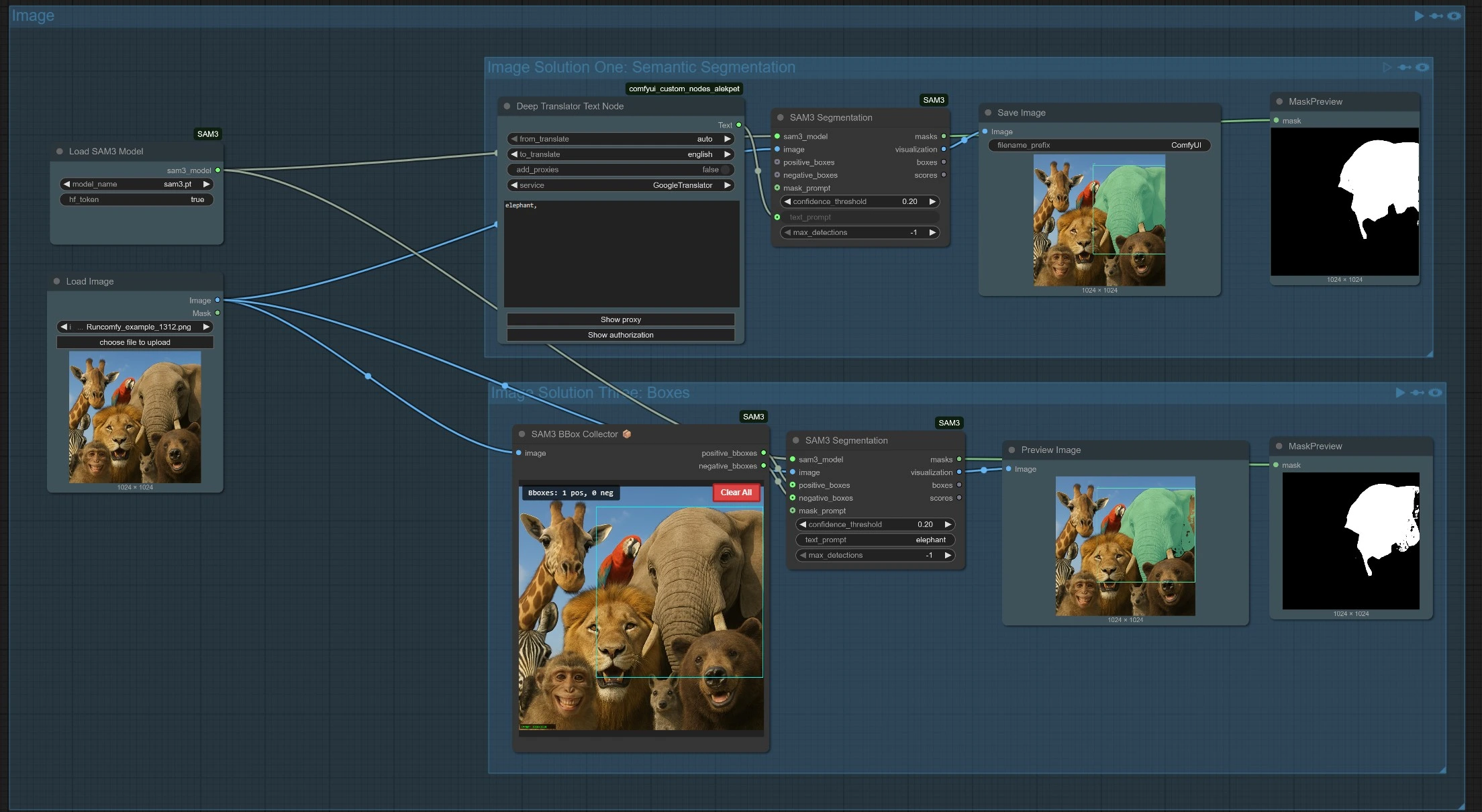
Task: Click the cube icon beside SAM3 BBox Collector title
Action: pyautogui.click(x=627, y=434)
